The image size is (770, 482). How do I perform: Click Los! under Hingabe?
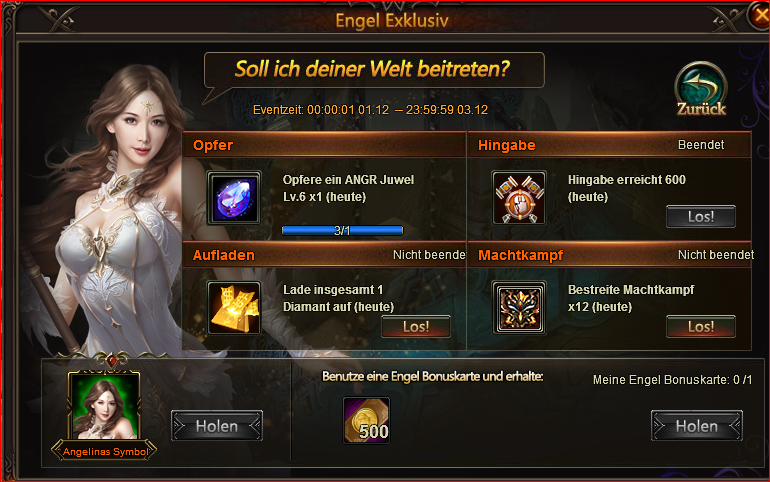[x=701, y=216]
